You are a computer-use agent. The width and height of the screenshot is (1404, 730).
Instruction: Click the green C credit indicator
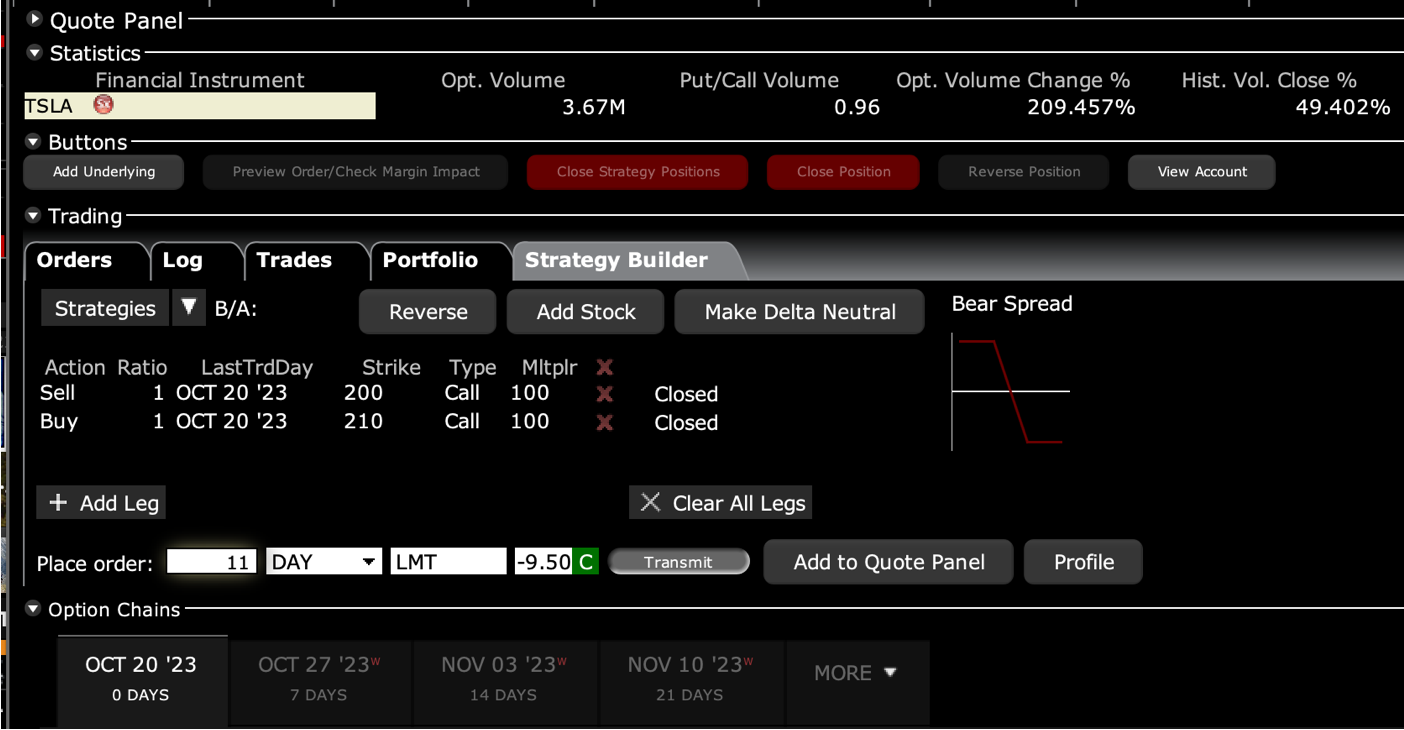point(586,562)
